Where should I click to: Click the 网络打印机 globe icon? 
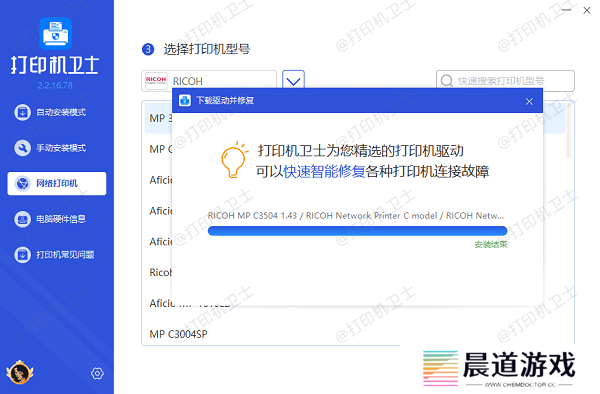pyautogui.click(x=22, y=184)
